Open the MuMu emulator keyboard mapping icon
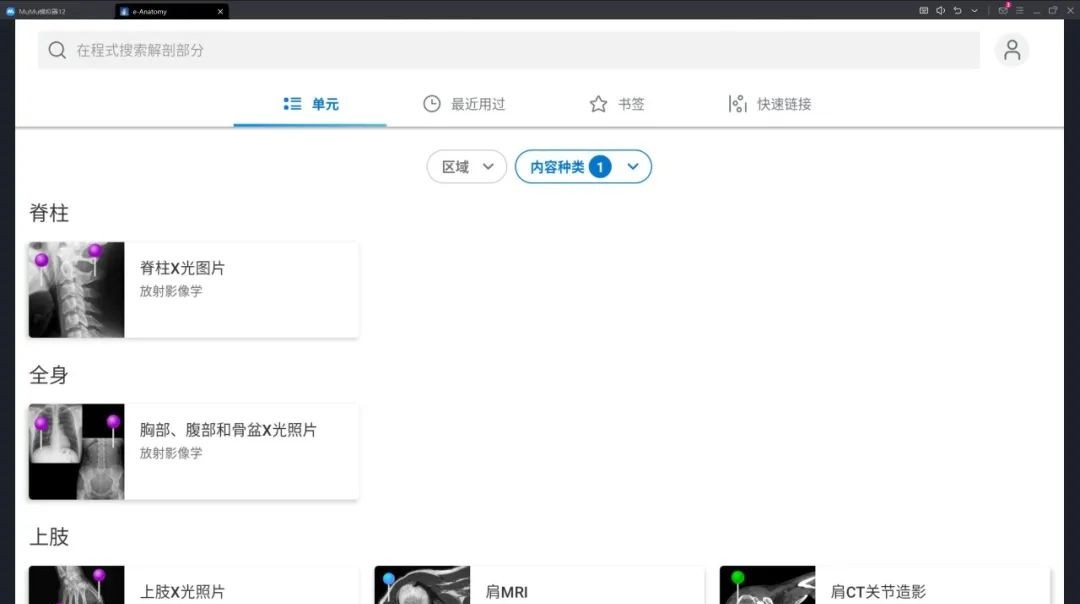Screen dimensions: 1080x604 click(x=923, y=10)
